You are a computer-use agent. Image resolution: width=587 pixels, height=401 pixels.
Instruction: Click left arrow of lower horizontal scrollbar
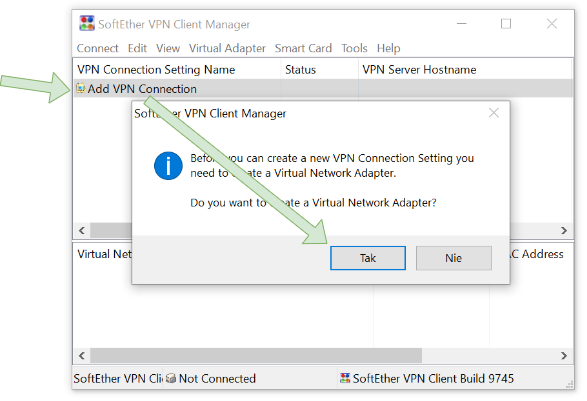(82, 355)
